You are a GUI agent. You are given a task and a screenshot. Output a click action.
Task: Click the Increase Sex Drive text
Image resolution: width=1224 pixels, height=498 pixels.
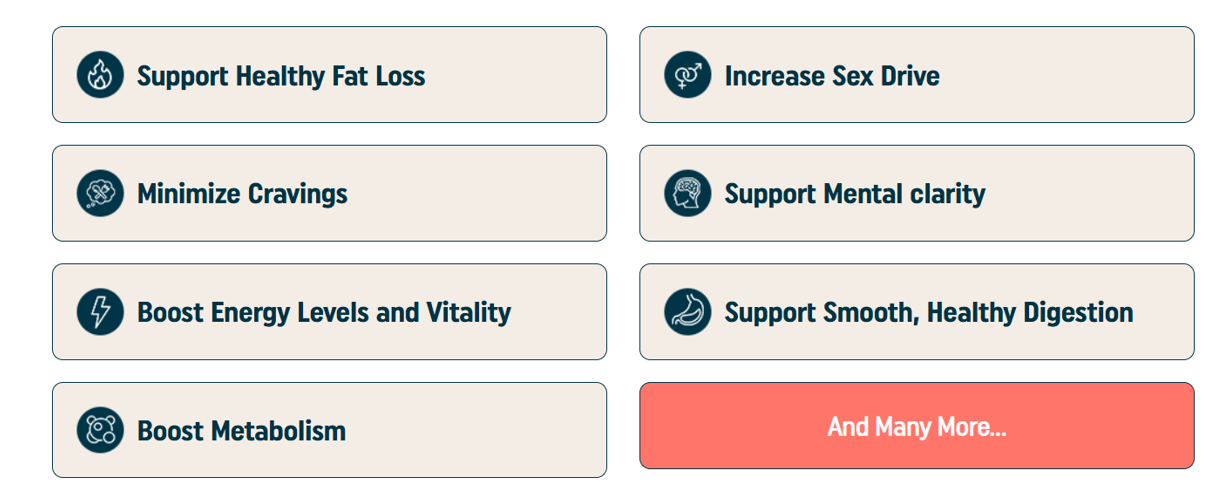832,76
